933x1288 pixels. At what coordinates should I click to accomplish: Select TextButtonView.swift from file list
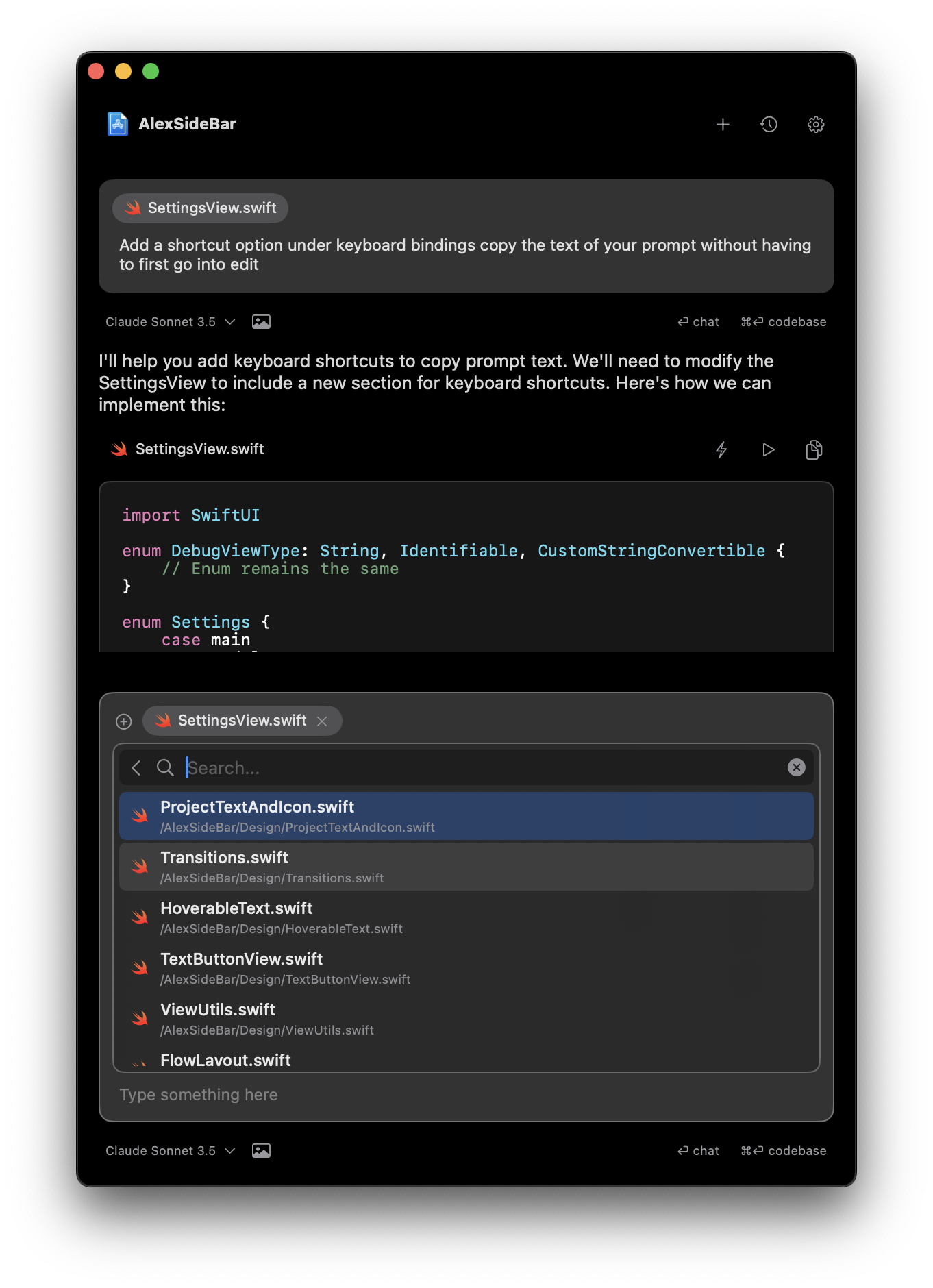[466, 968]
